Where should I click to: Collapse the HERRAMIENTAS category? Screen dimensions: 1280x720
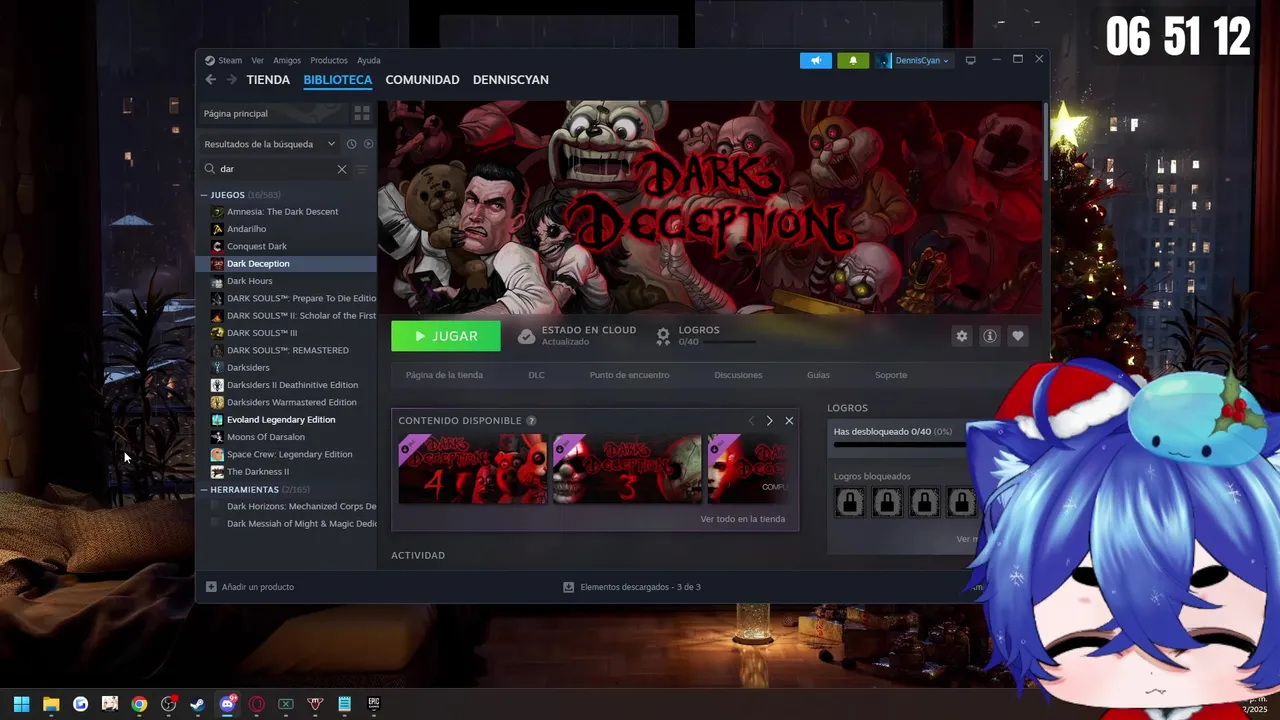click(x=204, y=490)
